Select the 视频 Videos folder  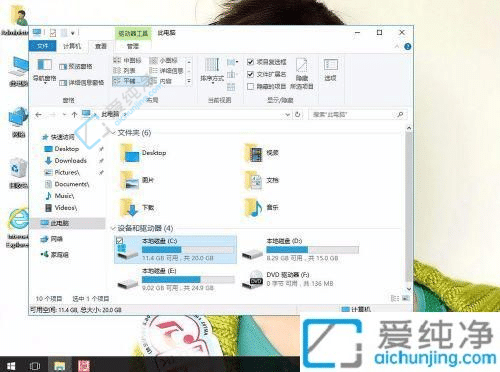tap(262, 153)
